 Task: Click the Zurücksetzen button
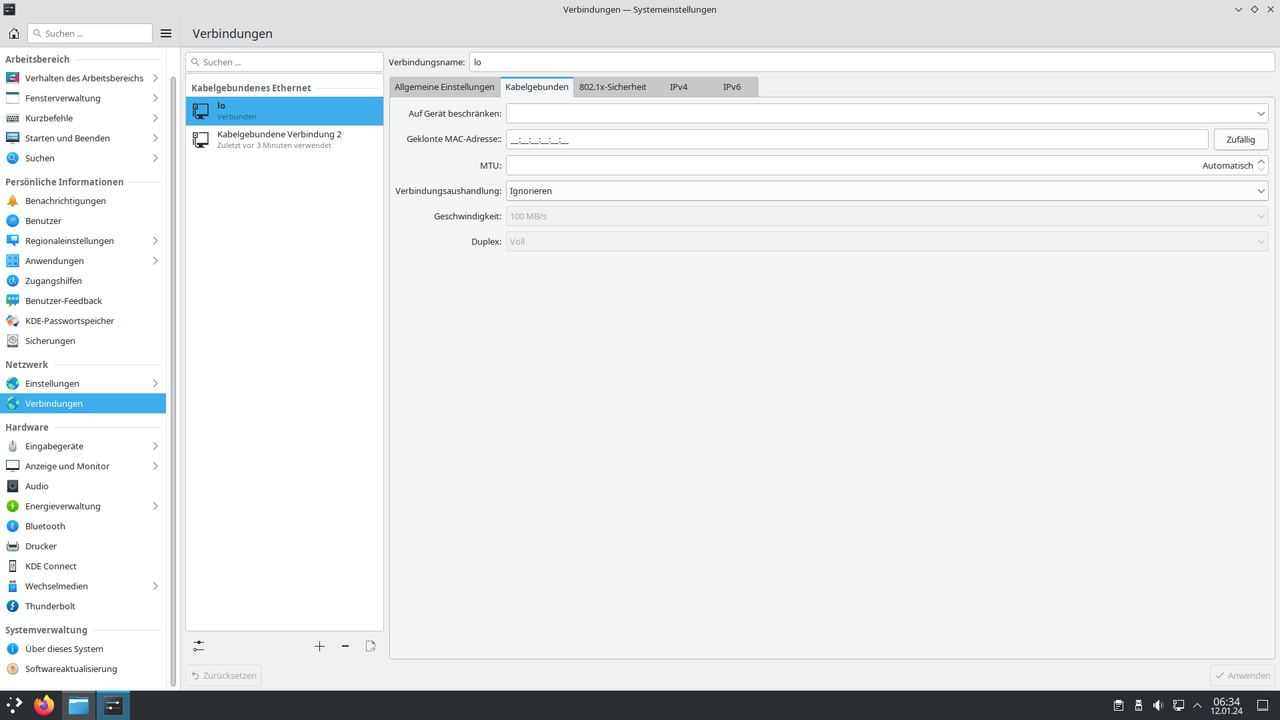click(224, 676)
